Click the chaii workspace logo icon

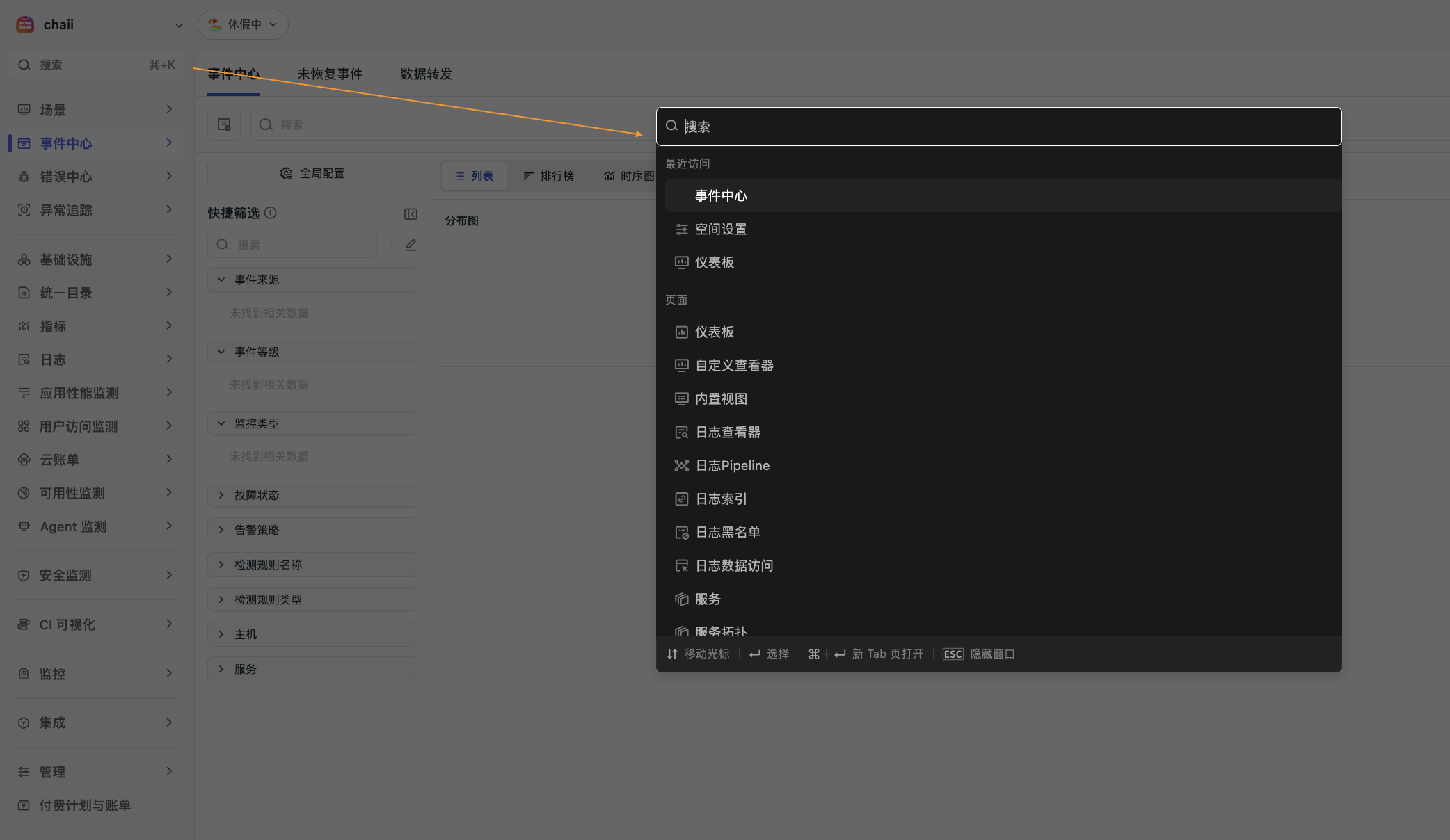pyautogui.click(x=25, y=24)
